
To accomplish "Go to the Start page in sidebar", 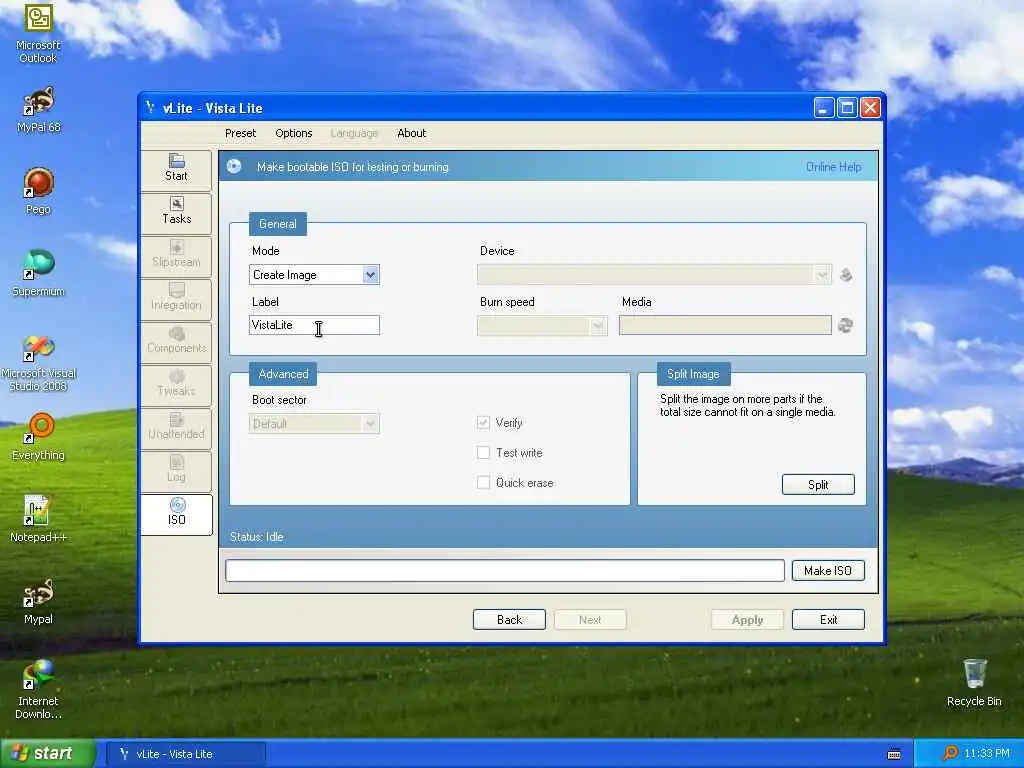I will (x=176, y=169).
